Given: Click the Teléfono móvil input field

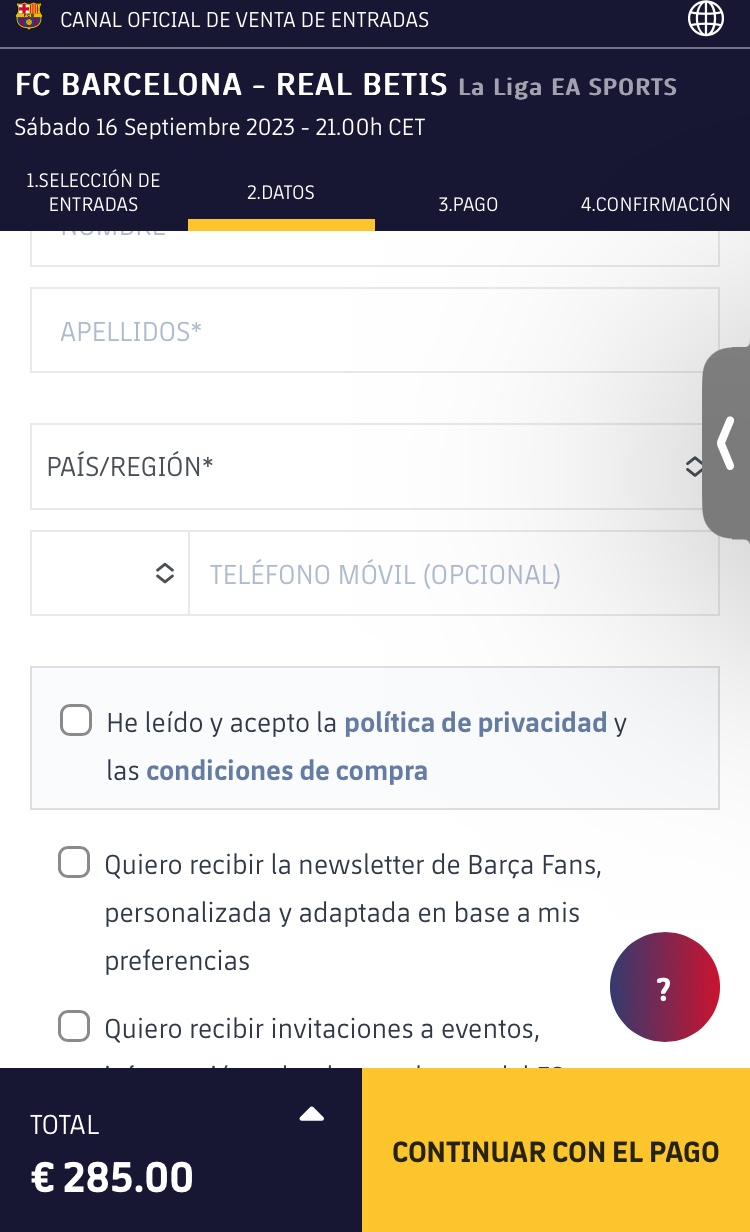Looking at the screenshot, I should coord(453,573).
